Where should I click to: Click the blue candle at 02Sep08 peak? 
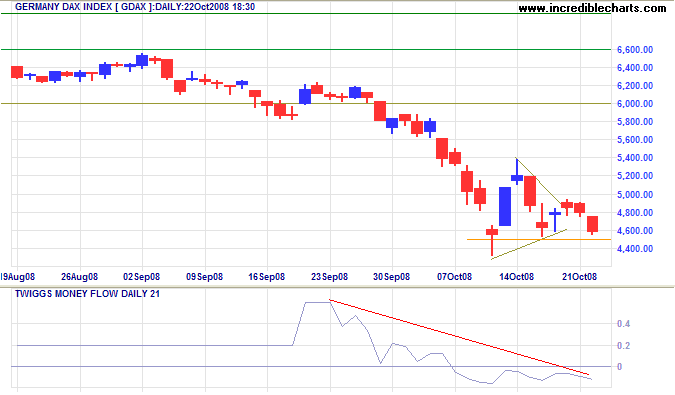pyautogui.click(x=142, y=60)
